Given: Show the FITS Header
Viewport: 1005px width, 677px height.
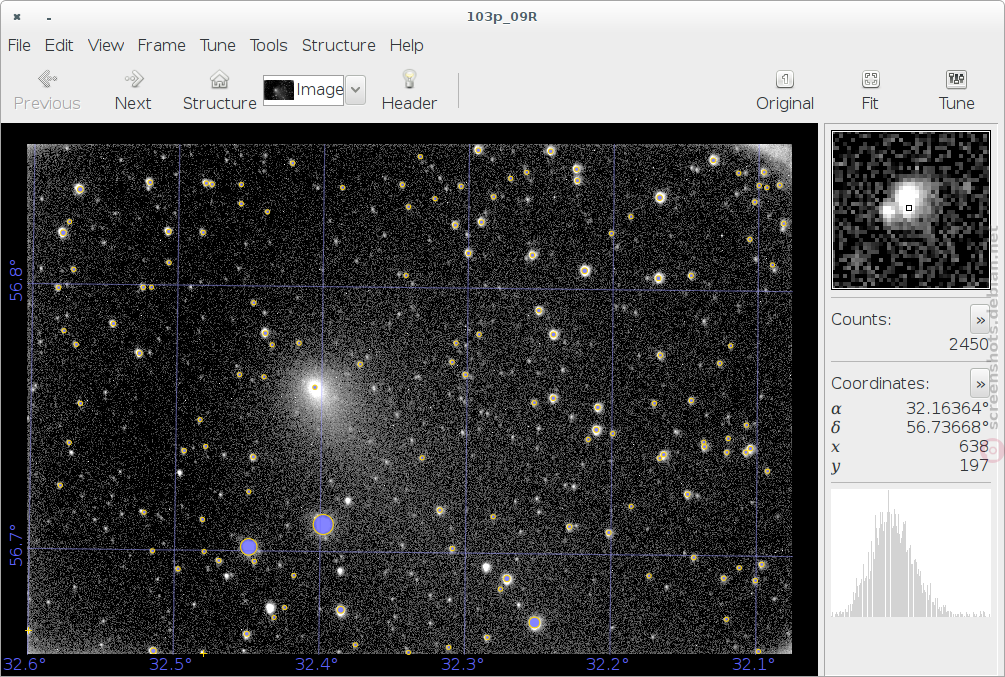Looking at the screenshot, I should (x=409, y=90).
